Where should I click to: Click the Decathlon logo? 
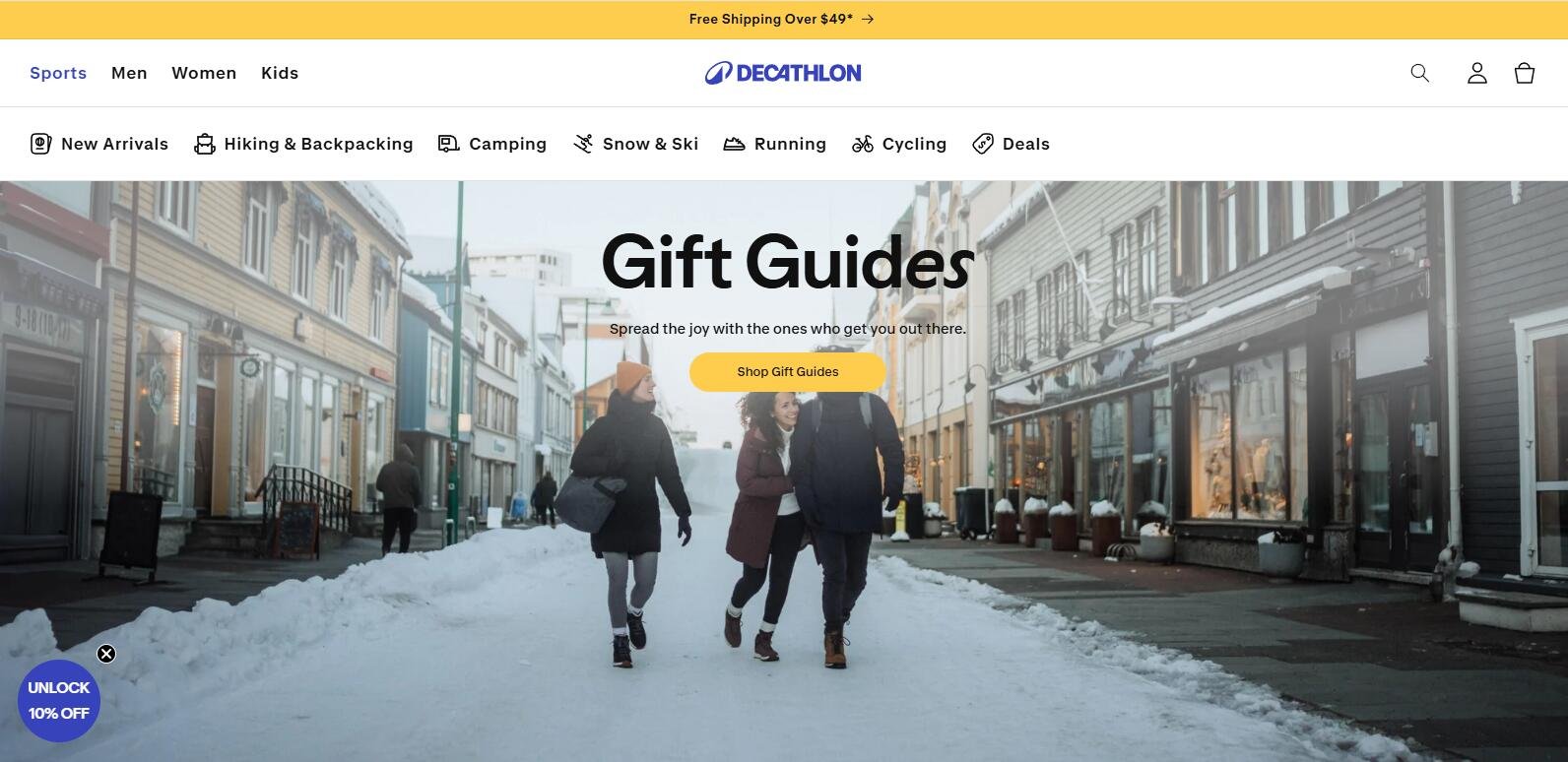[783, 73]
